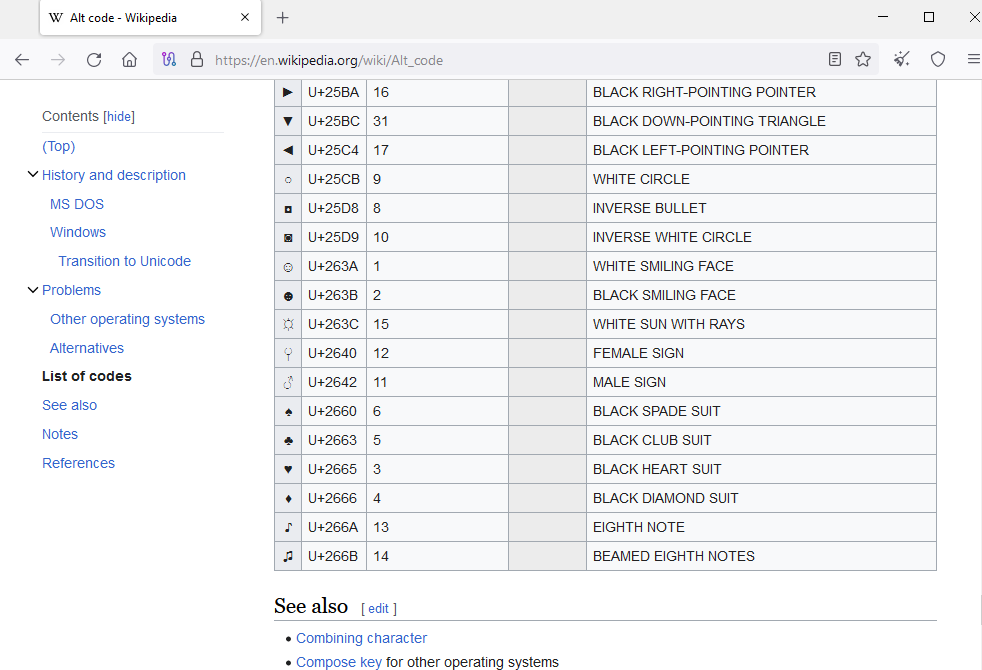Open the sparkle broom toolbar extension
982x670 pixels.
point(902,59)
